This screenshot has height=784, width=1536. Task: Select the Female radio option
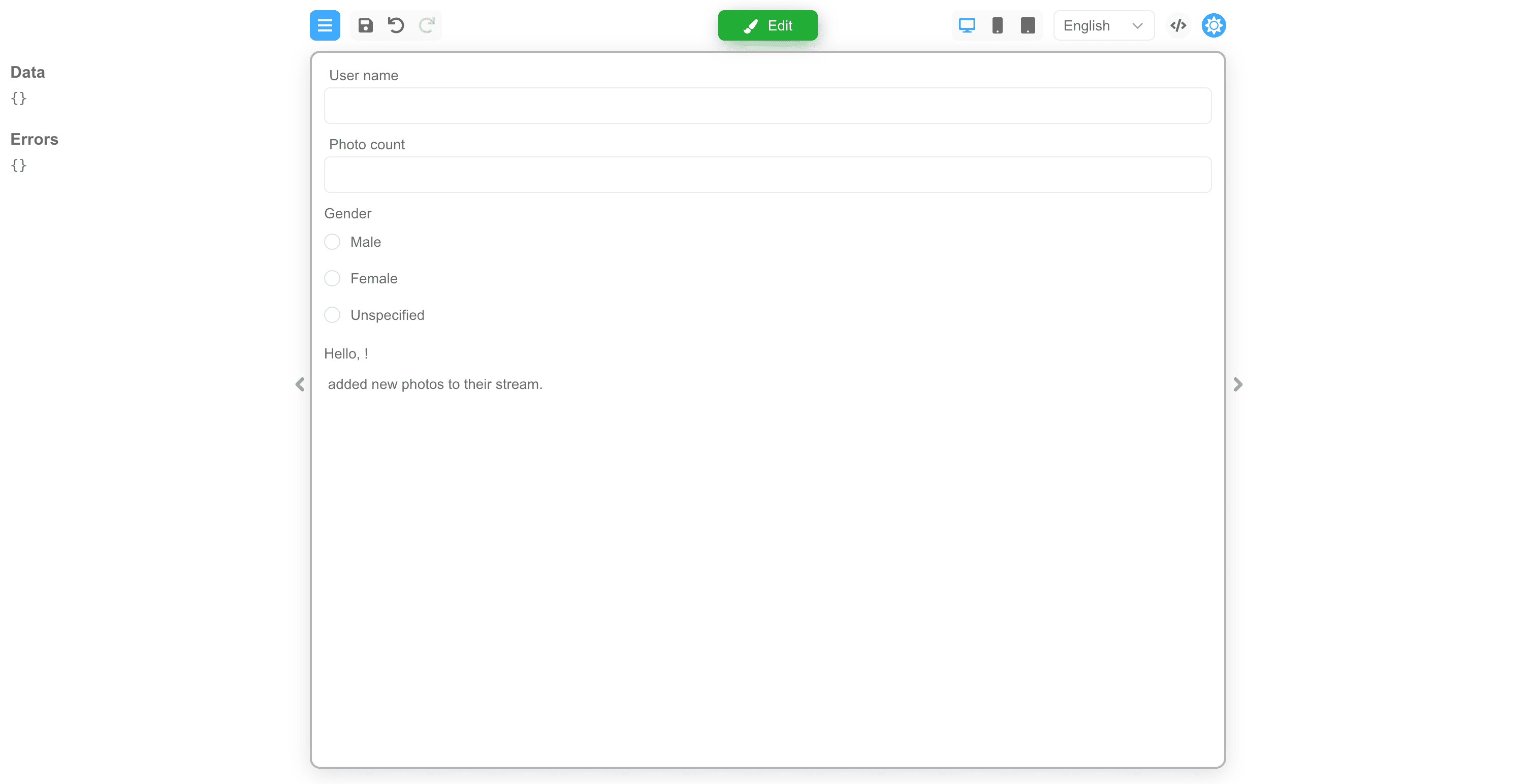pyautogui.click(x=332, y=278)
